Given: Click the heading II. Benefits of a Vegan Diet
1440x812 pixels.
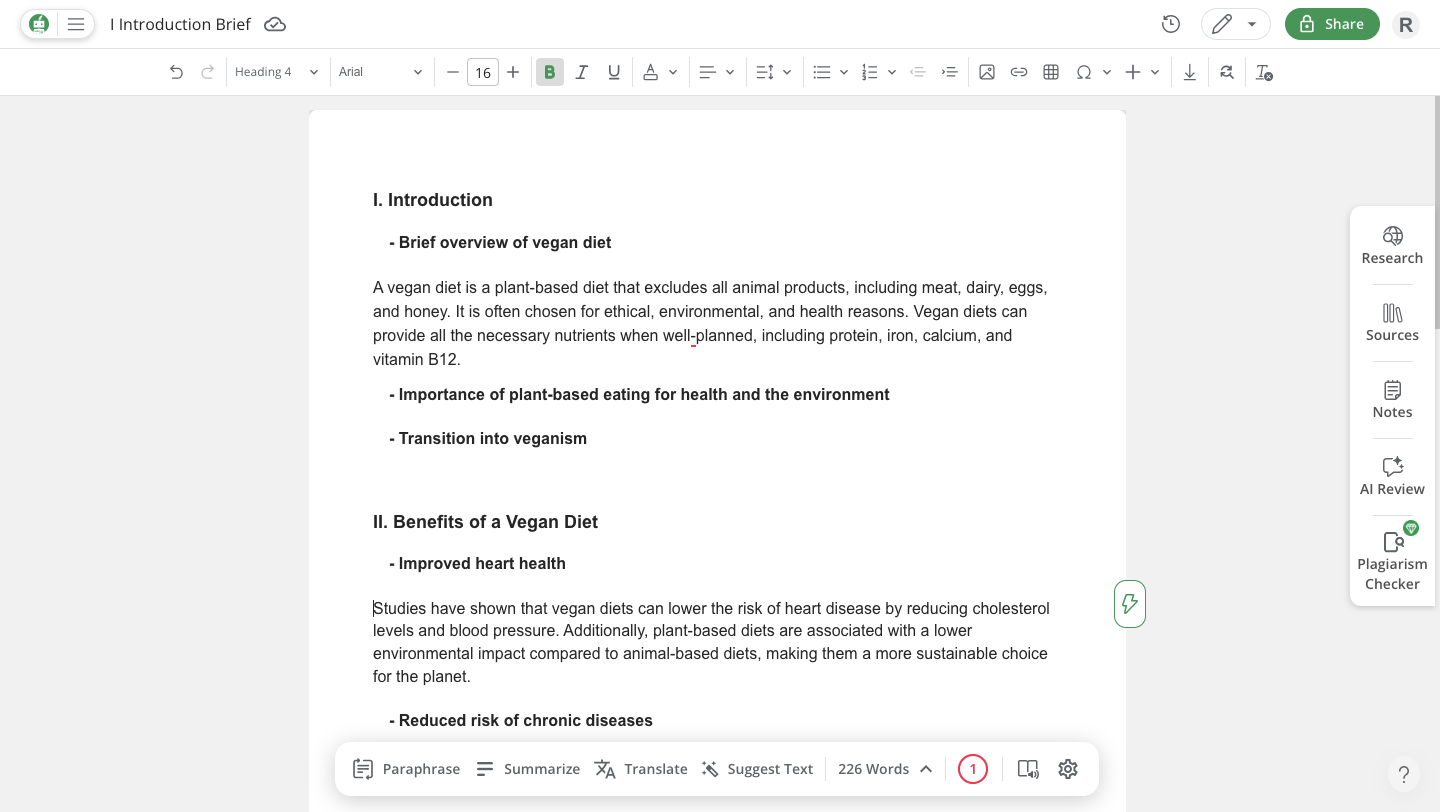Looking at the screenshot, I should click(485, 522).
